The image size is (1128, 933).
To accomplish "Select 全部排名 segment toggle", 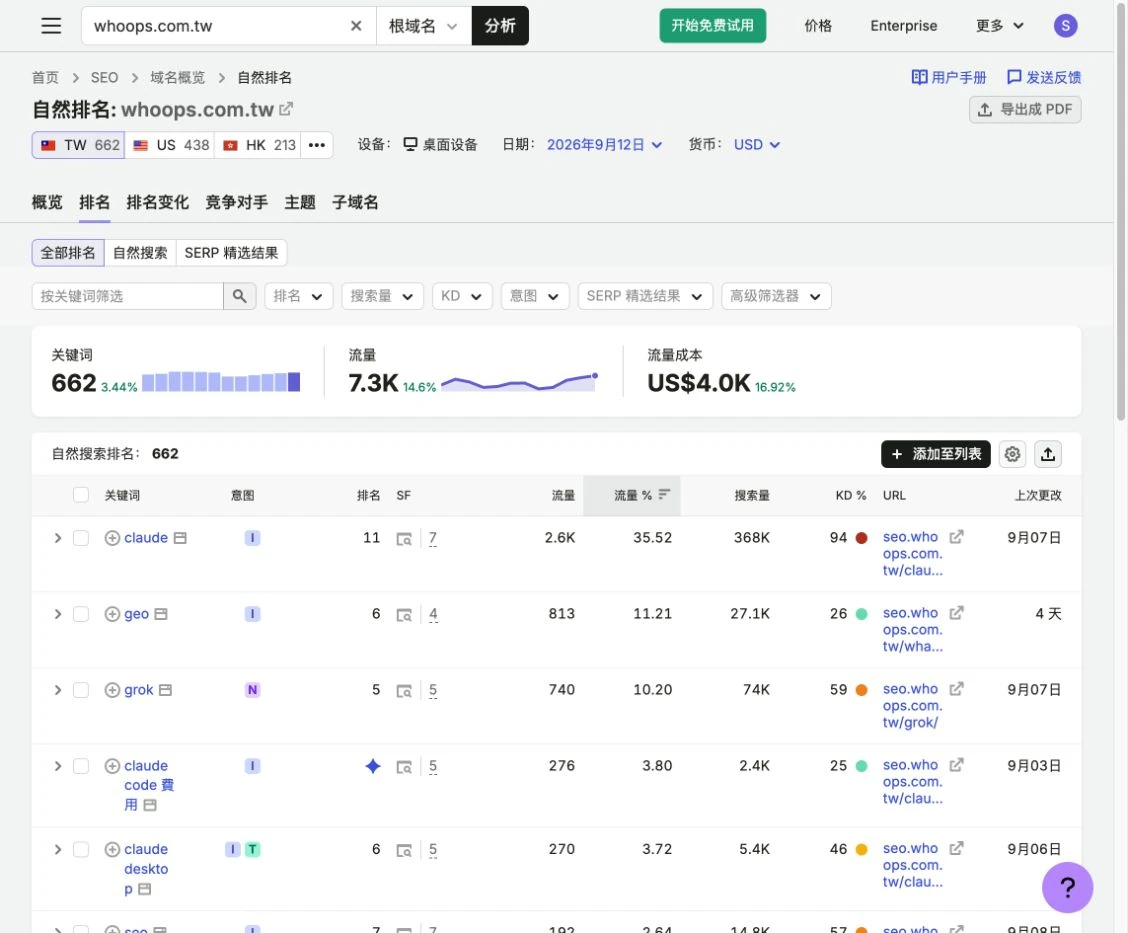I will (x=68, y=252).
